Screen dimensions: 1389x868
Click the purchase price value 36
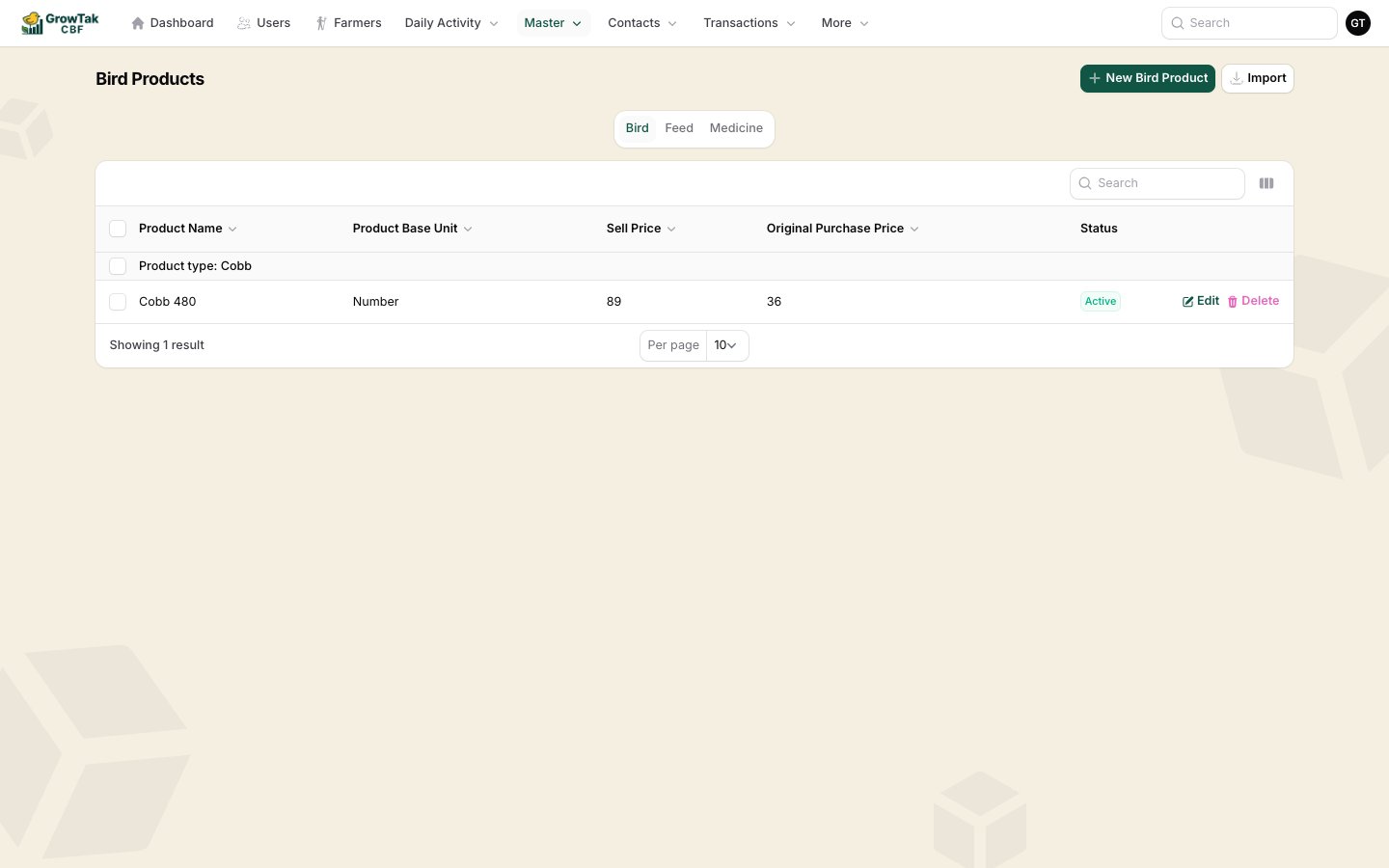pos(774,302)
